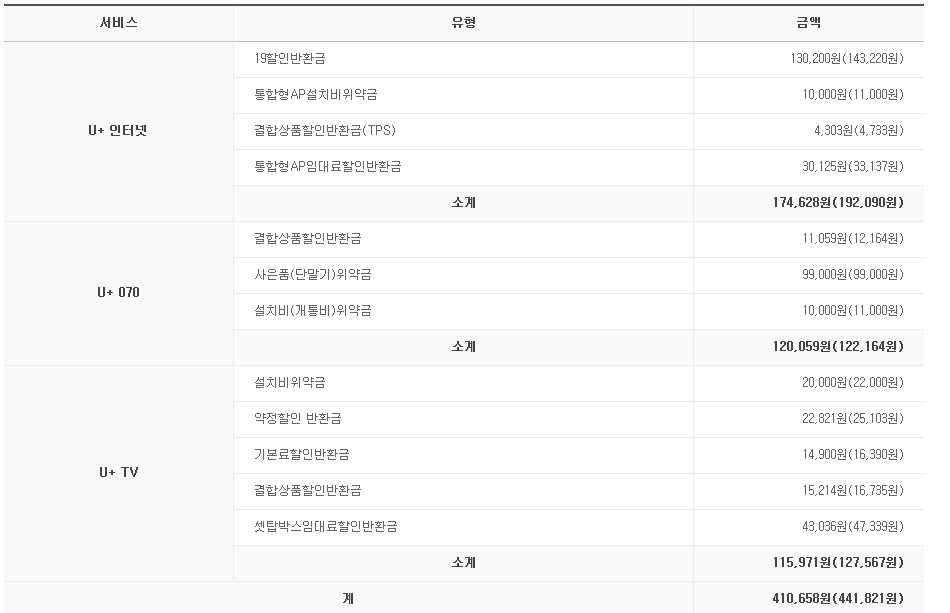Click the 서비스 column header
The height and width of the screenshot is (613, 950).
pos(118,23)
